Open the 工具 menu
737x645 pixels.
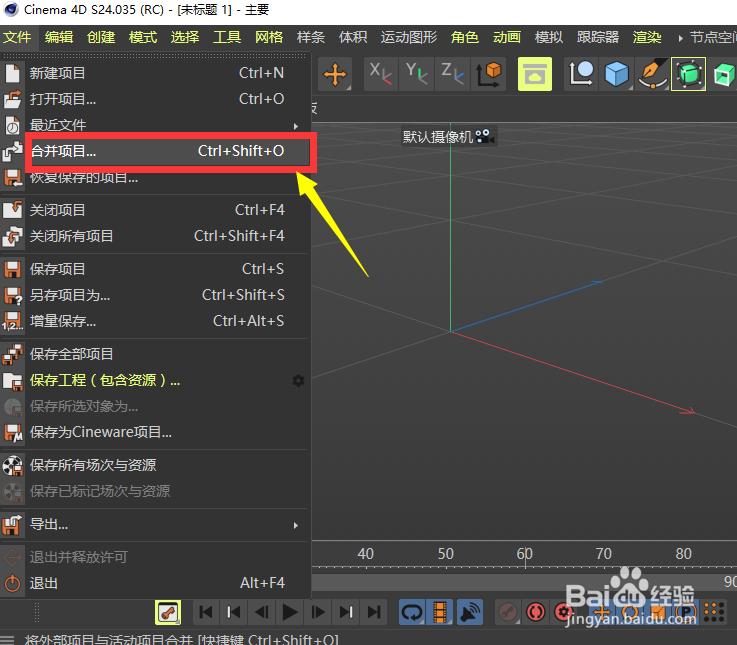click(x=227, y=37)
